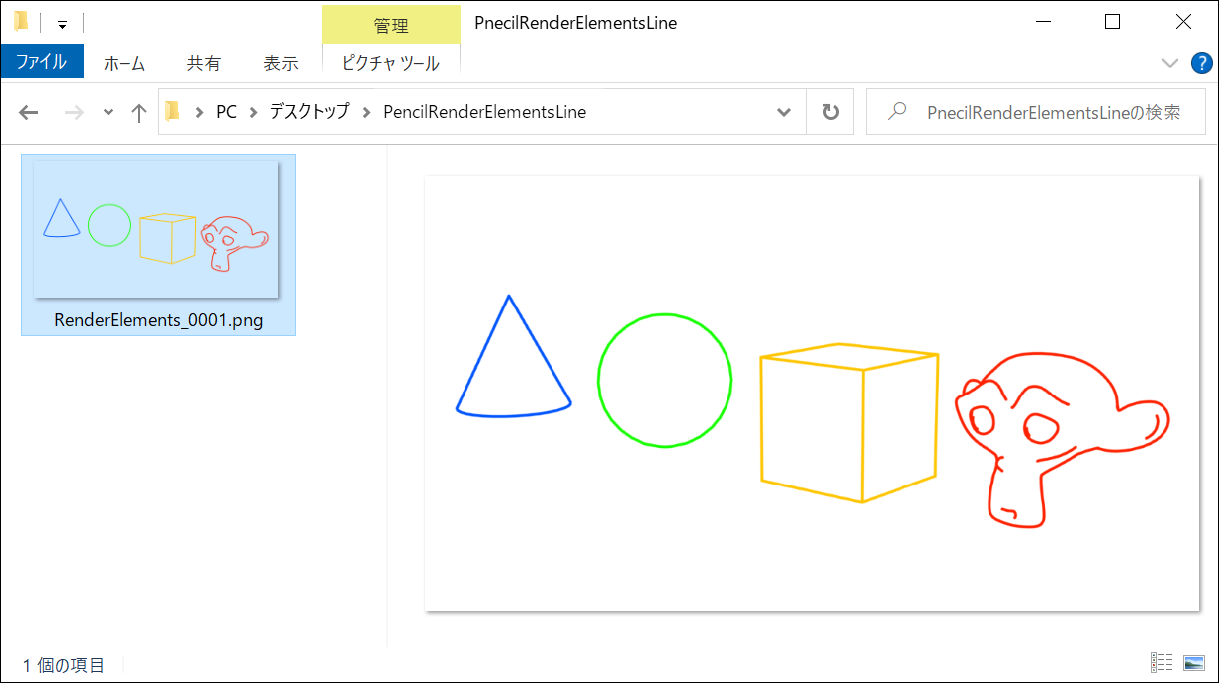The image size is (1219, 683).
Task: Open the ファイル menu tab
Action: coord(42,62)
